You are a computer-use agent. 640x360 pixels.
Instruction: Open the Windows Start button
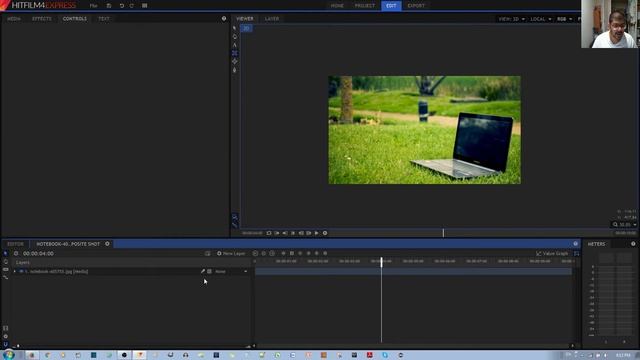[x=9, y=355]
